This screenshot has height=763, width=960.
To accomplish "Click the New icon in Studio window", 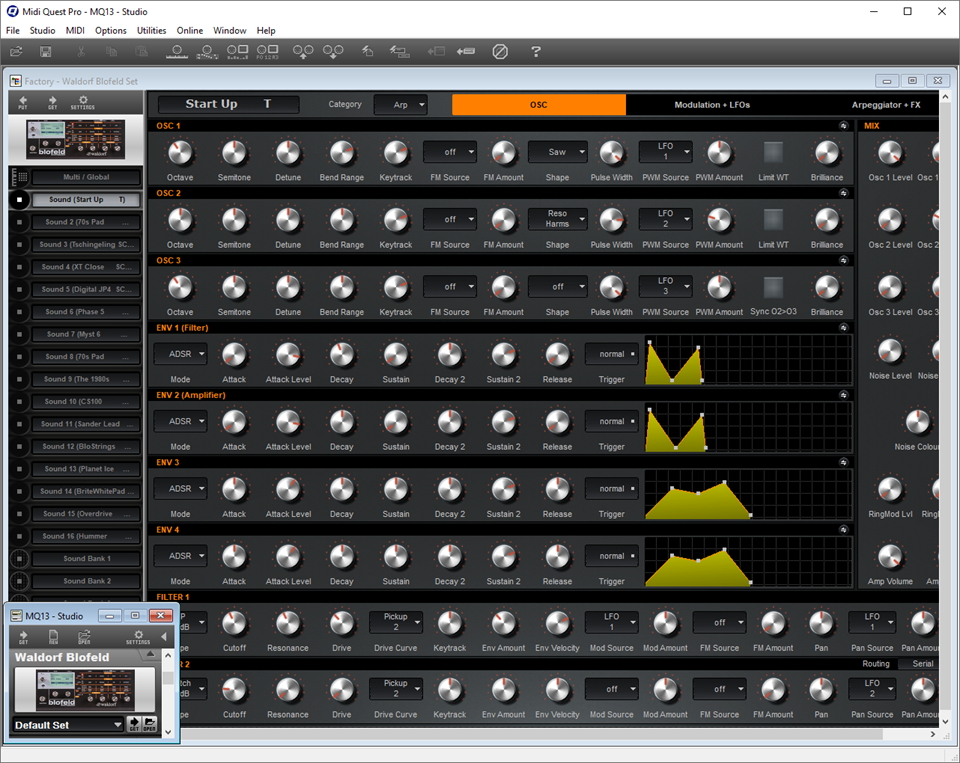I will tap(53, 636).
